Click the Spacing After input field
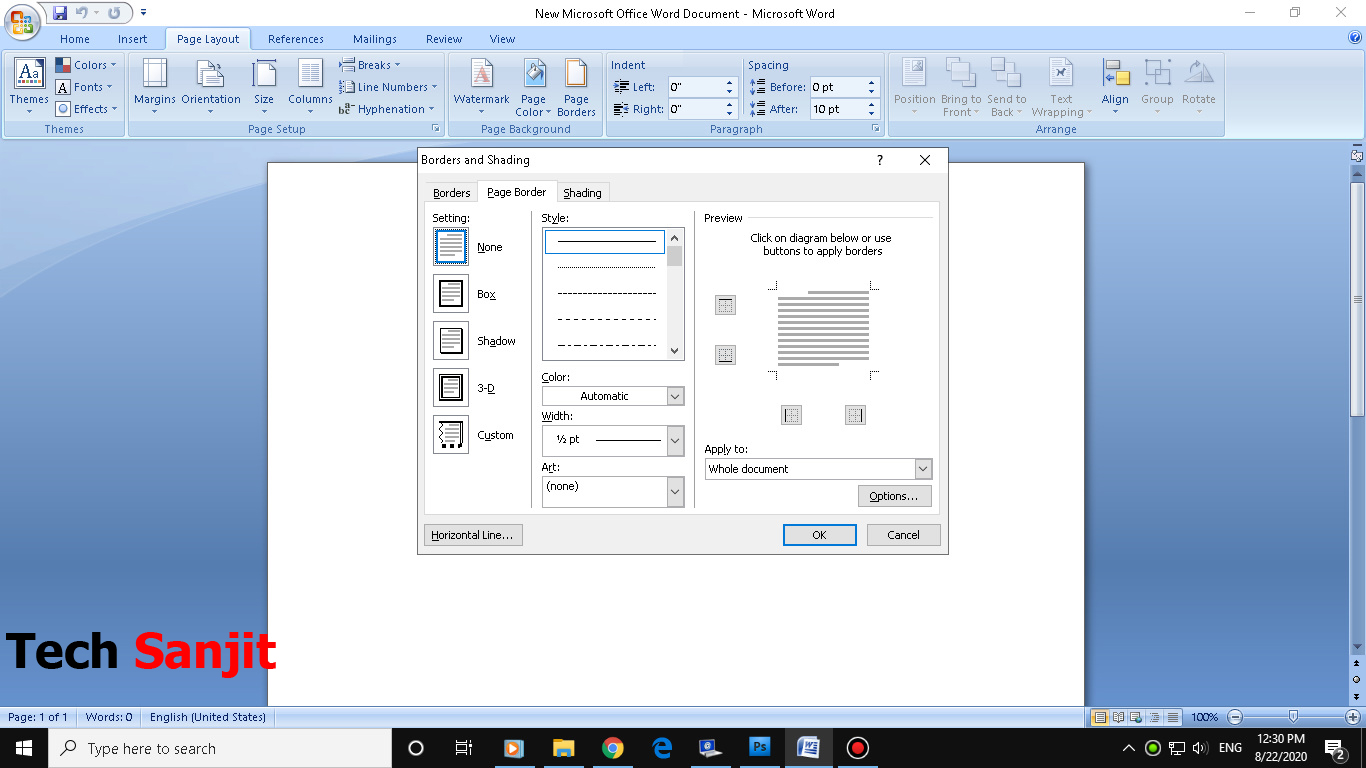 838,109
